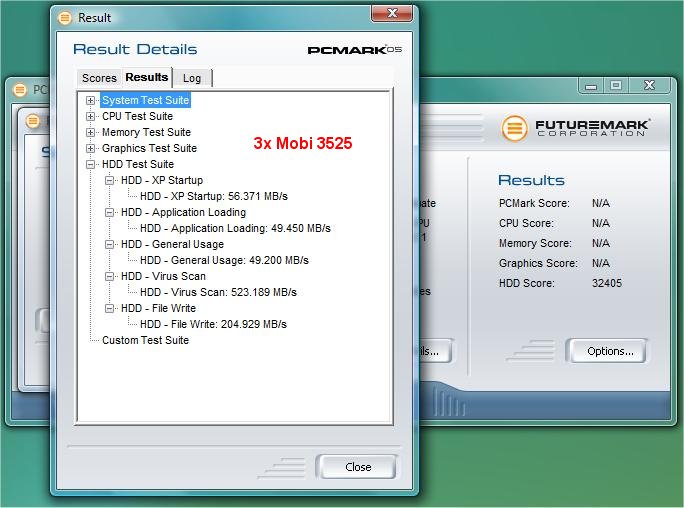Collapse the HDD - XP Startup branch
This screenshot has width=684, height=508.
point(109,180)
